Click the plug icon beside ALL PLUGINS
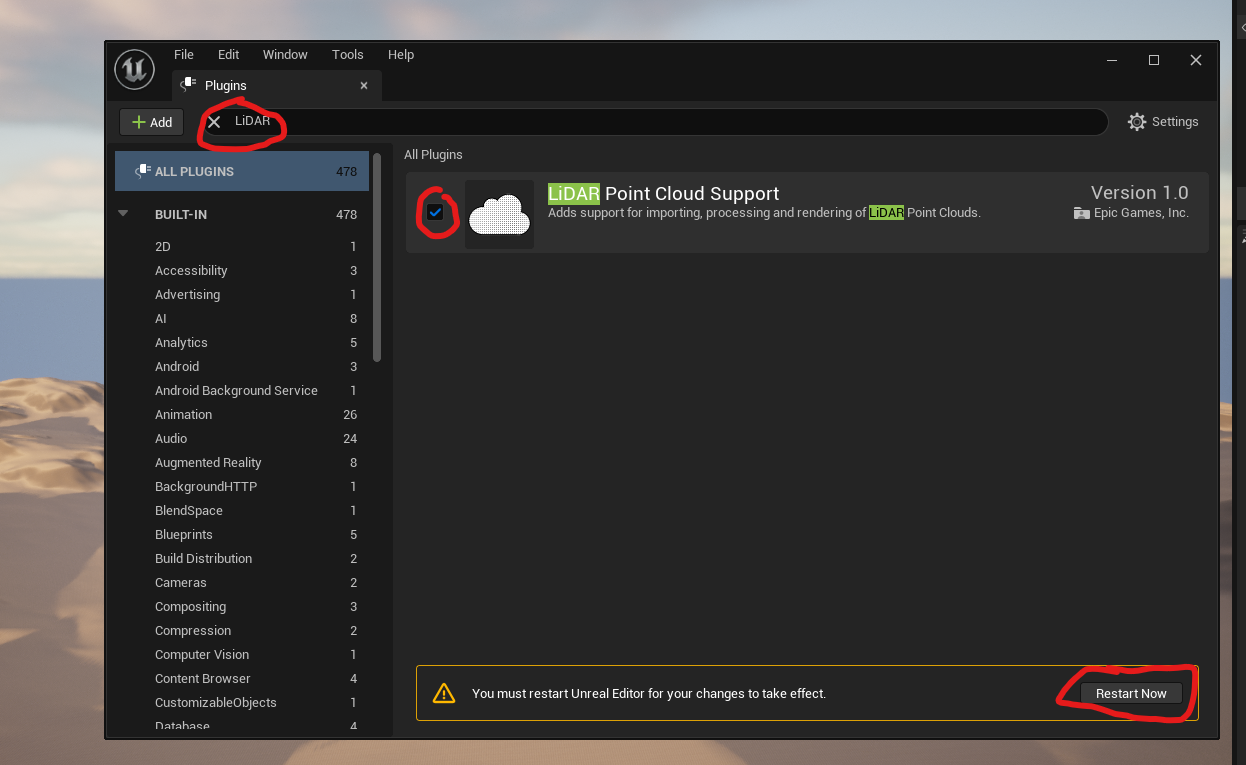 click(143, 171)
